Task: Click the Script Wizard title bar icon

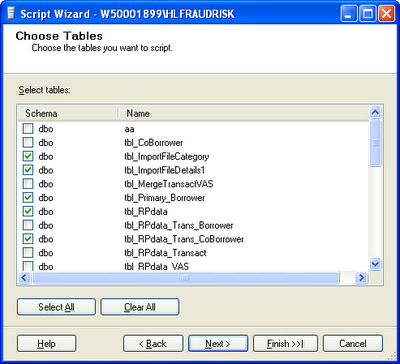Action: [11, 14]
